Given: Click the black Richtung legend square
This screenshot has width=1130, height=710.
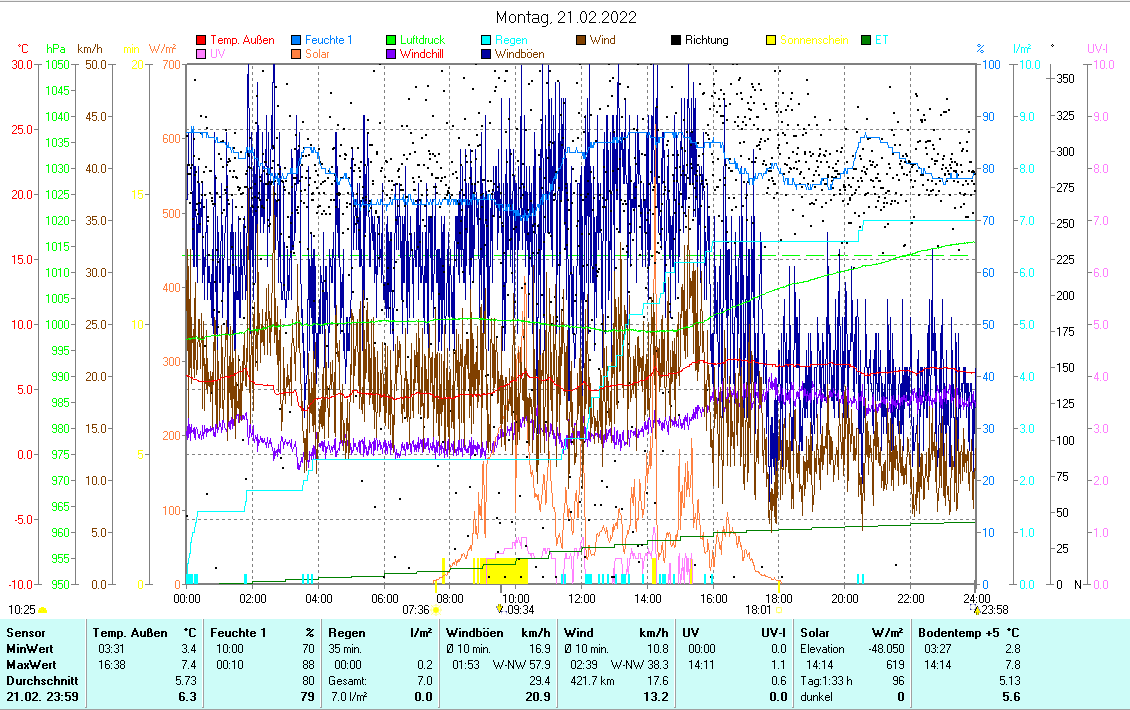Looking at the screenshot, I should point(677,41).
